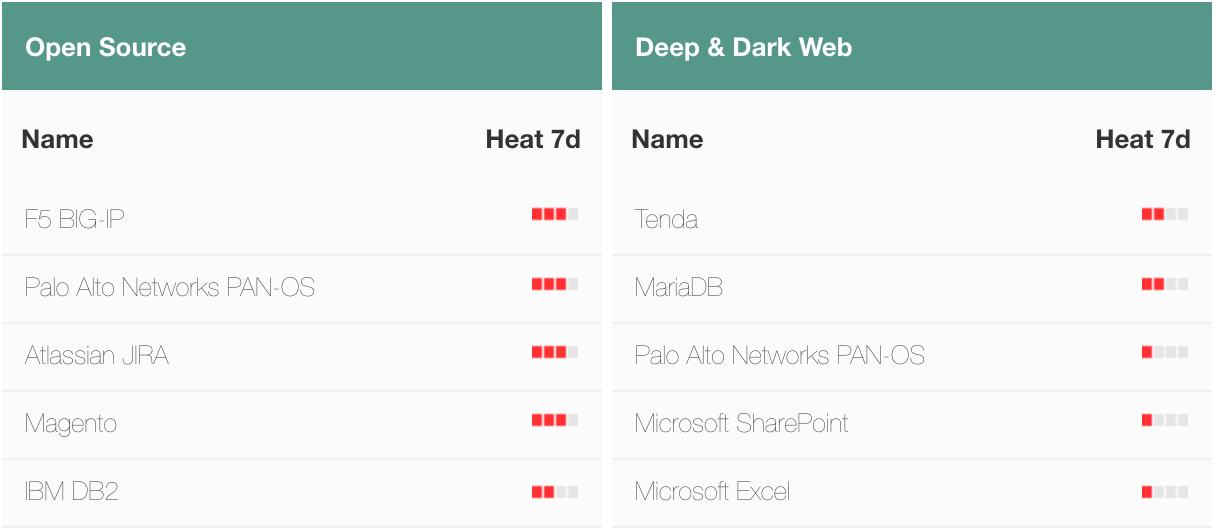1216x532 pixels.
Task: Select IBM DB2 in the list
Action: click(x=72, y=491)
